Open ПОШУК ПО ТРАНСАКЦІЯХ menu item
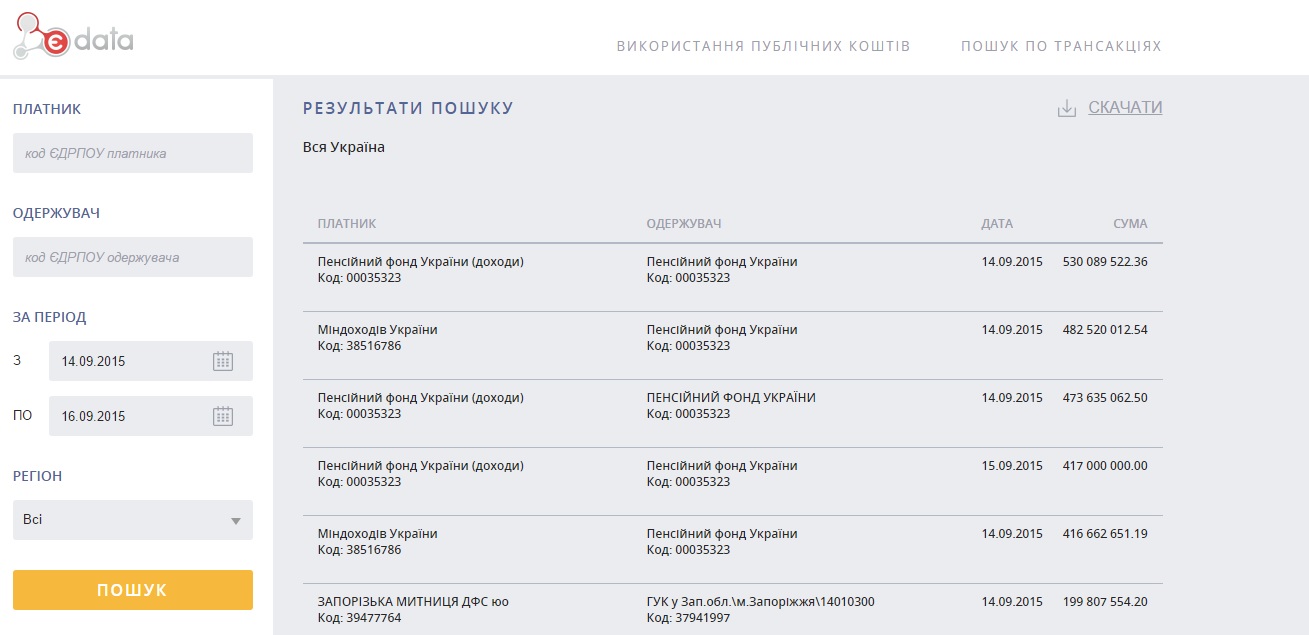Image resolution: width=1309 pixels, height=635 pixels. coord(1061,46)
